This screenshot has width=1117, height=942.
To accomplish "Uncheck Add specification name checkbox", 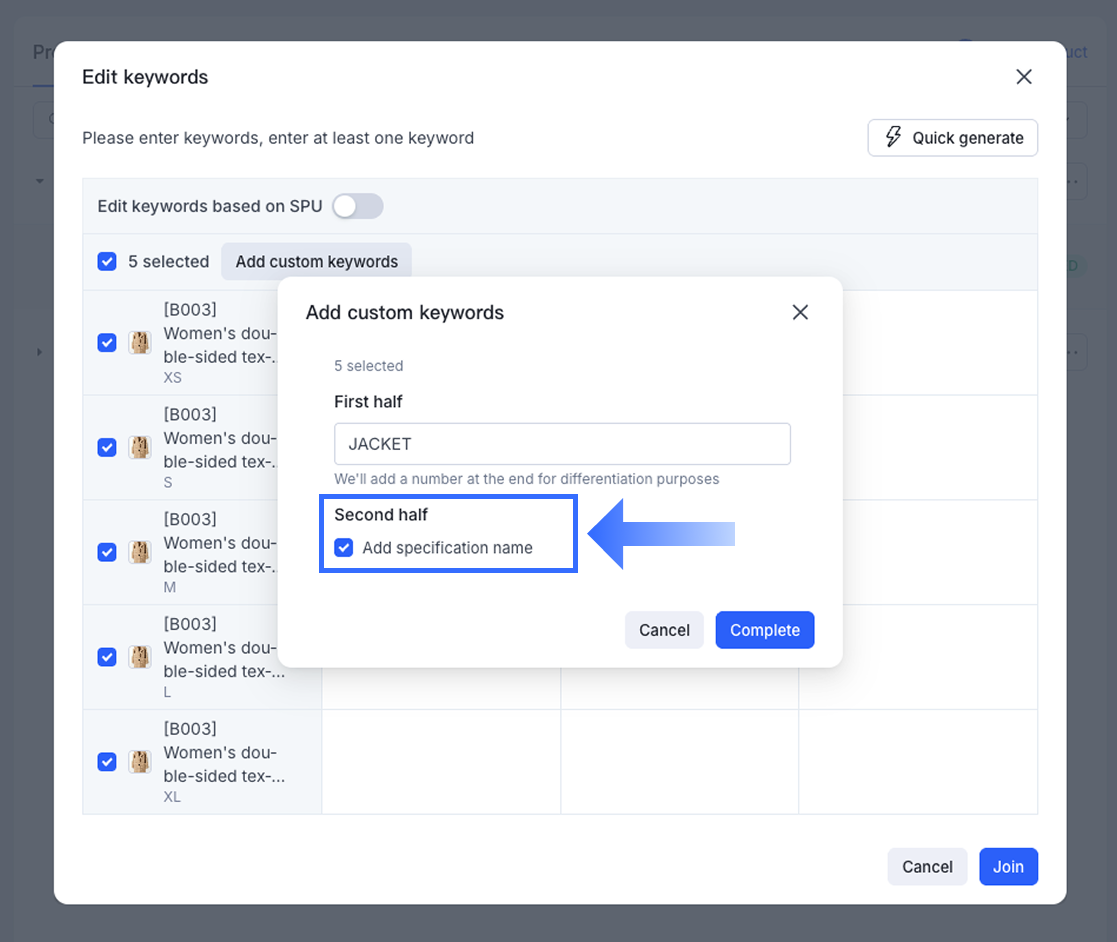I will 344,548.
